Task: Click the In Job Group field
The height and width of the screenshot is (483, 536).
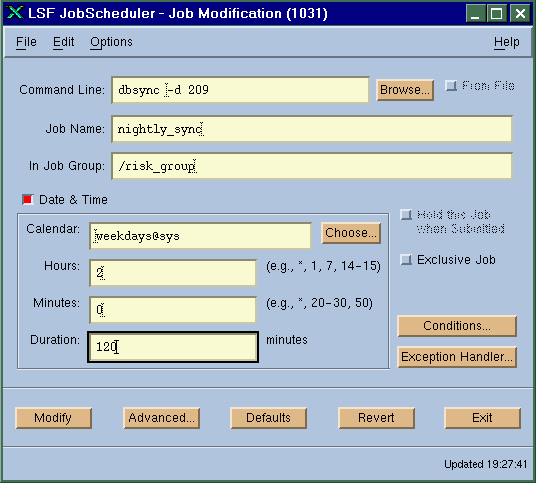Action: coord(312,166)
